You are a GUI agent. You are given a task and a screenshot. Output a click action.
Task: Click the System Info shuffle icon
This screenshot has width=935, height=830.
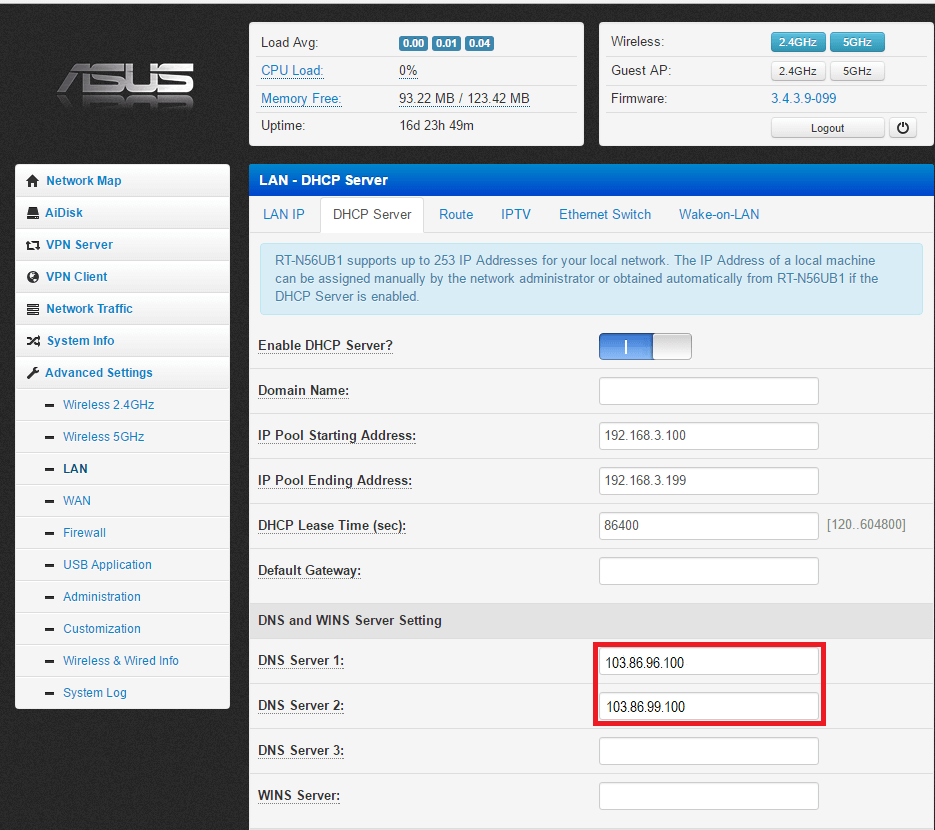point(33,341)
